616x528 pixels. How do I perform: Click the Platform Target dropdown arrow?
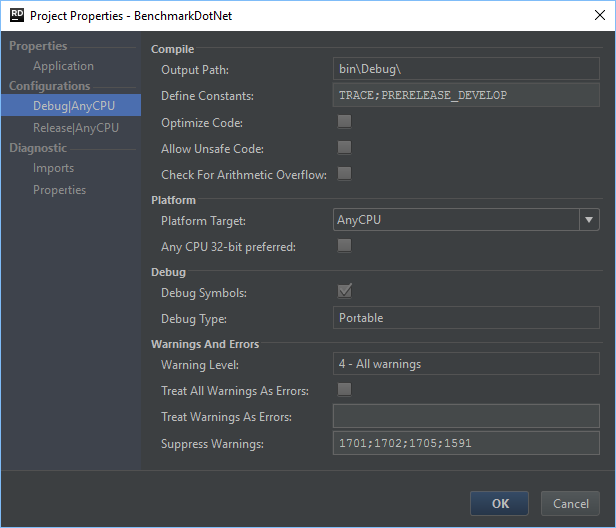pyautogui.click(x=589, y=220)
